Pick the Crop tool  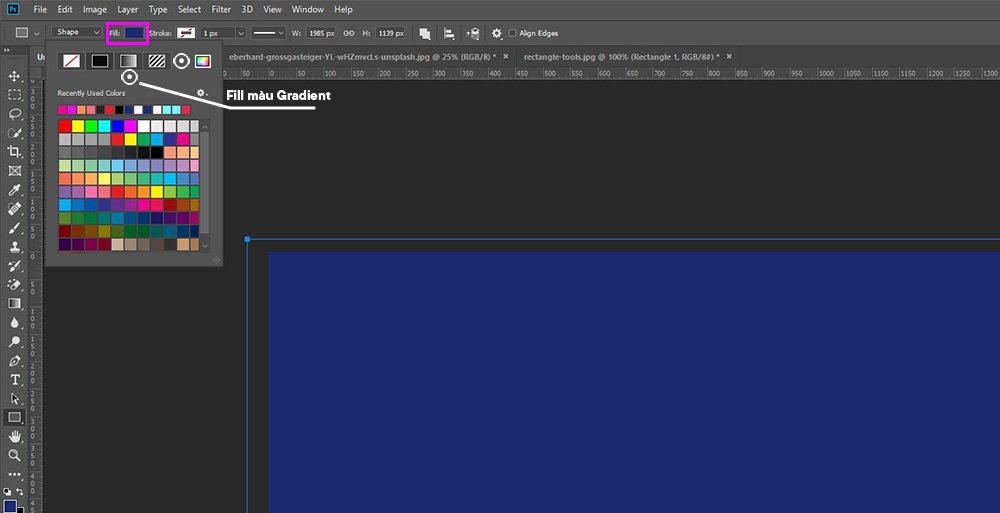tap(15, 152)
